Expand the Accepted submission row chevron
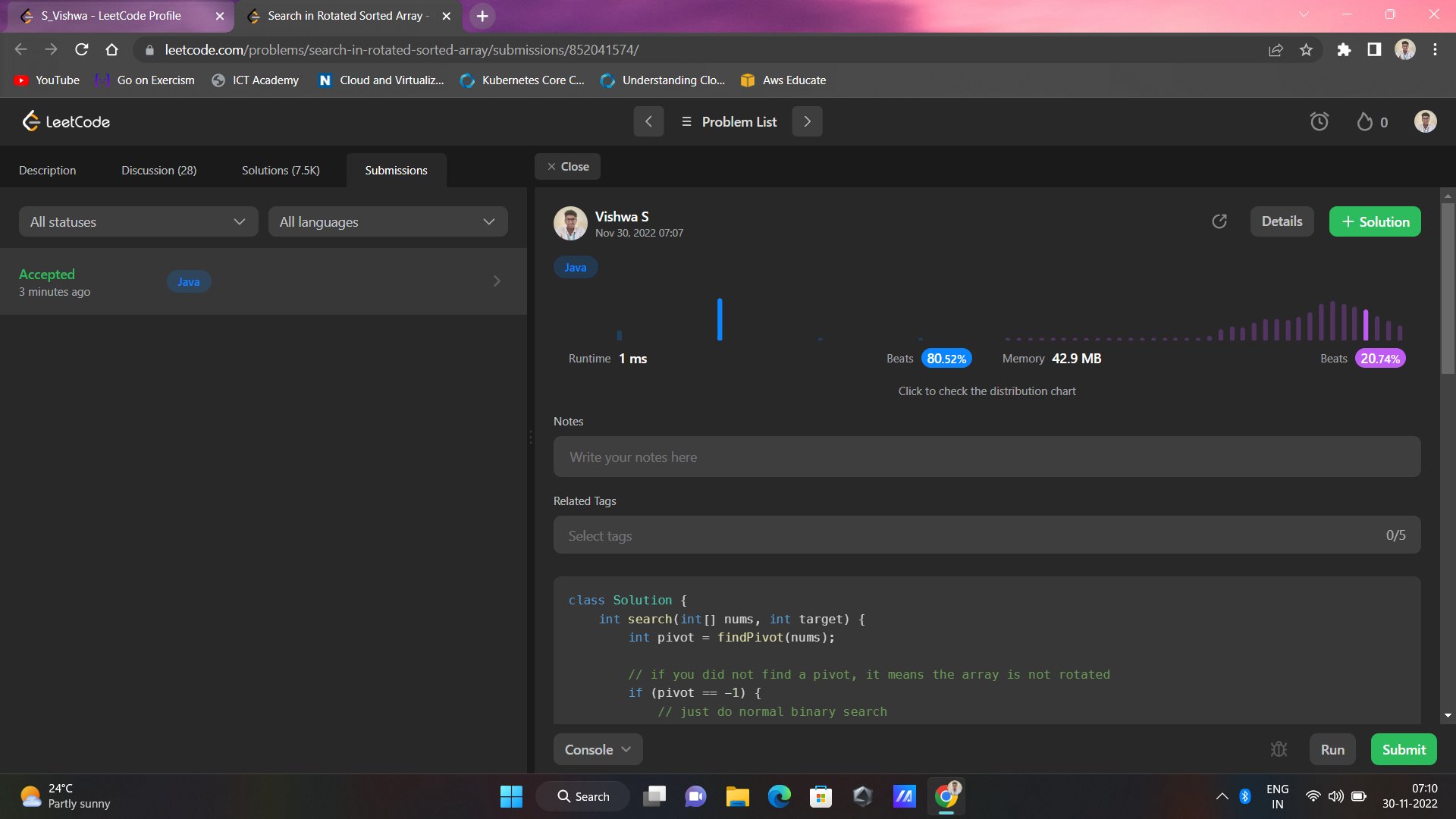This screenshot has height=819, width=1456. coord(497,281)
